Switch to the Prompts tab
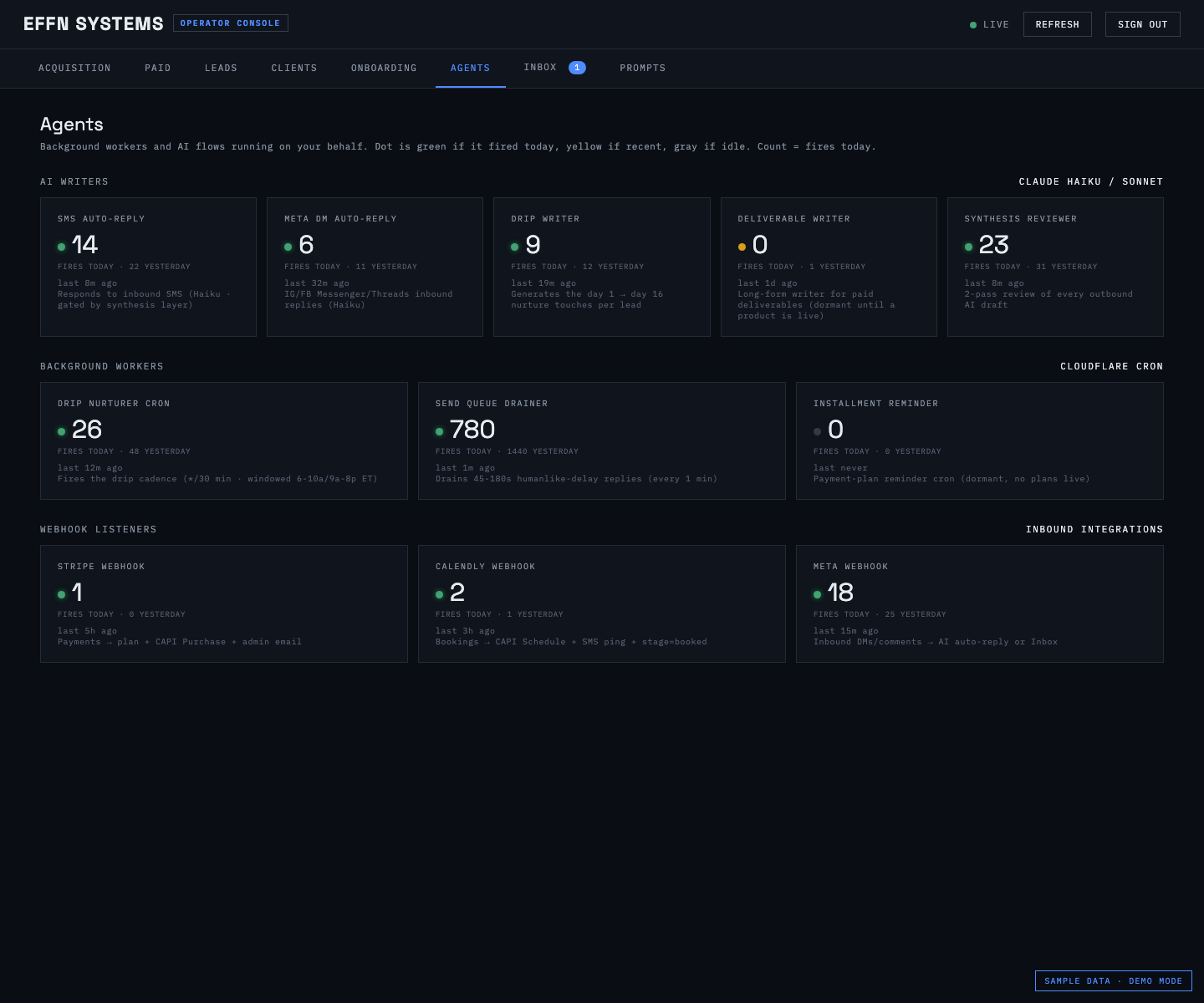This screenshot has height=1003, width=1204. pyautogui.click(x=643, y=68)
